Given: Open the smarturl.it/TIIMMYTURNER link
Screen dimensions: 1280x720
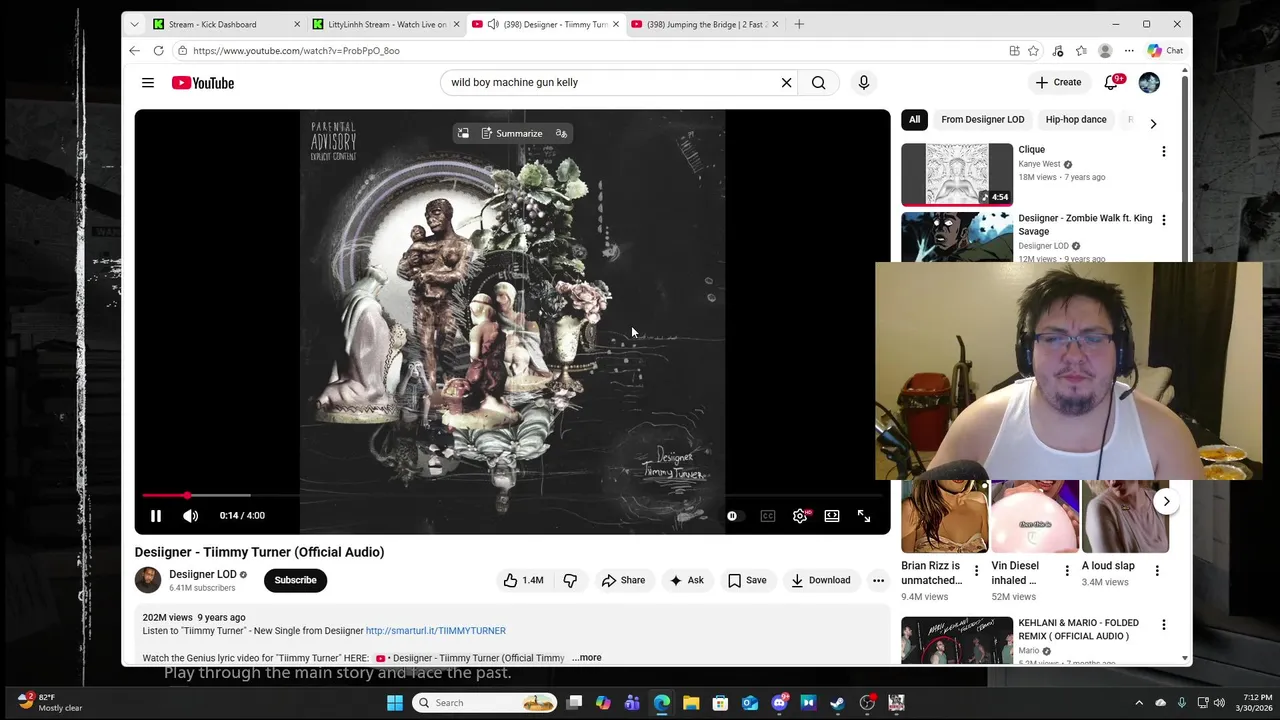Looking at the screenshot, I should pyautogui.click(x=436, y=631).
